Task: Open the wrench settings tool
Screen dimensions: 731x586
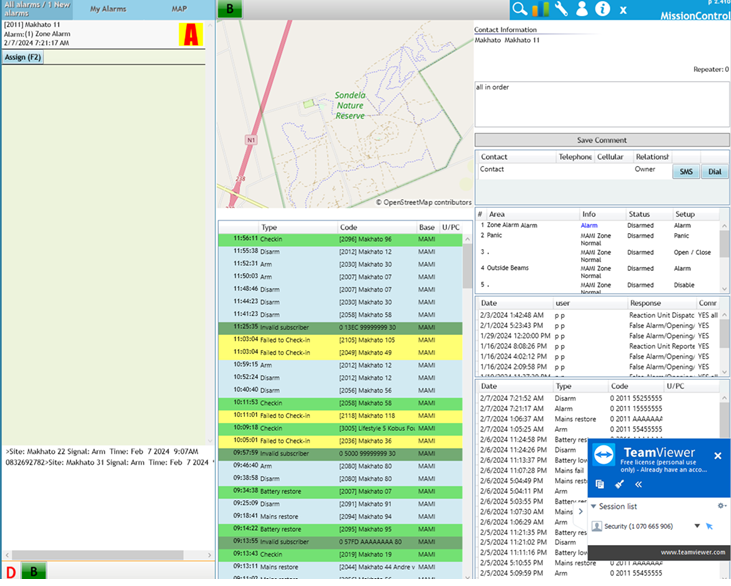Action: coord(562,9)
